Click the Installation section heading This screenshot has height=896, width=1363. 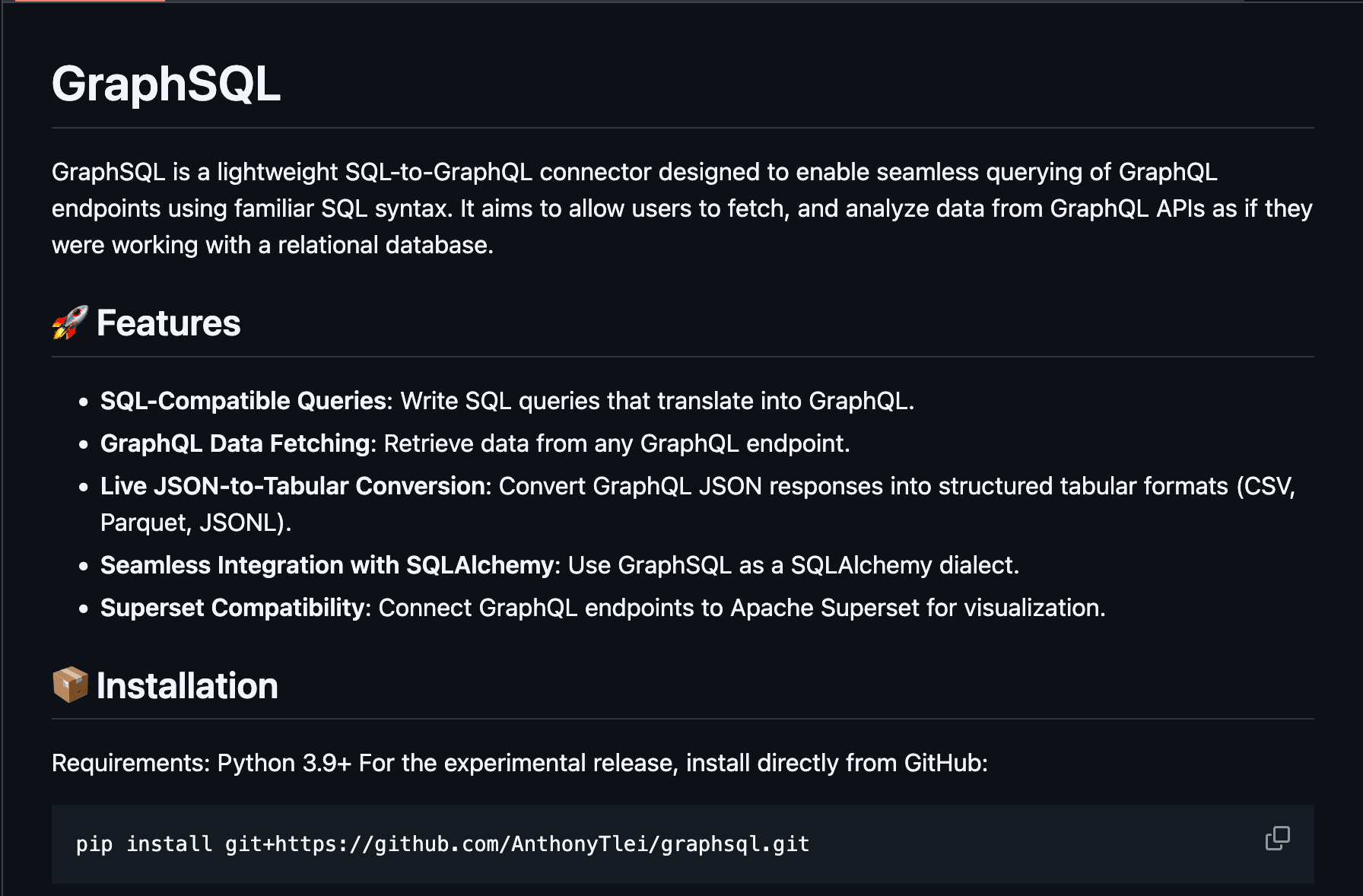pyautogui.click(x=187, y=685)
